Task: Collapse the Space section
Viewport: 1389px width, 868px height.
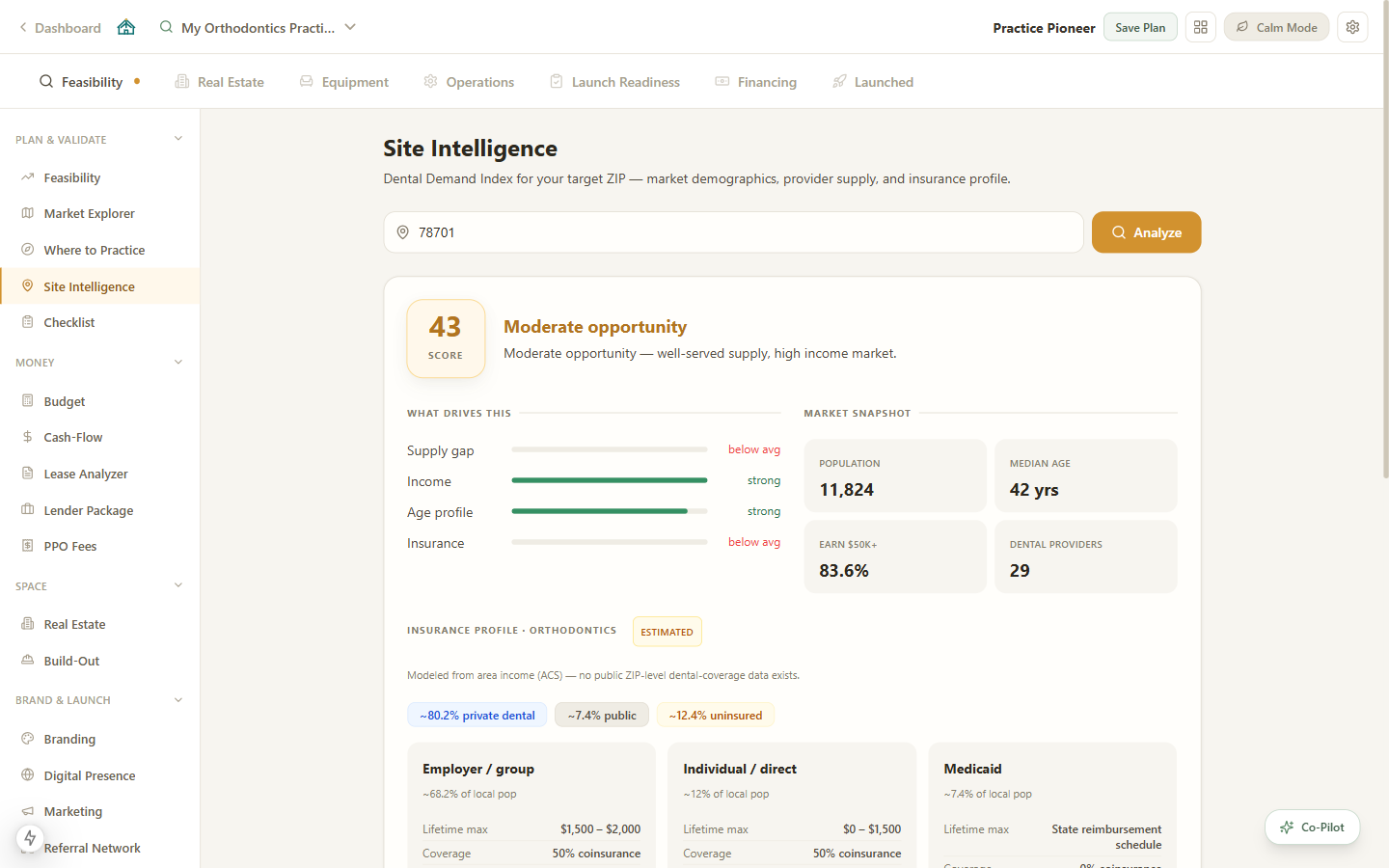Action: pos(178,585)
